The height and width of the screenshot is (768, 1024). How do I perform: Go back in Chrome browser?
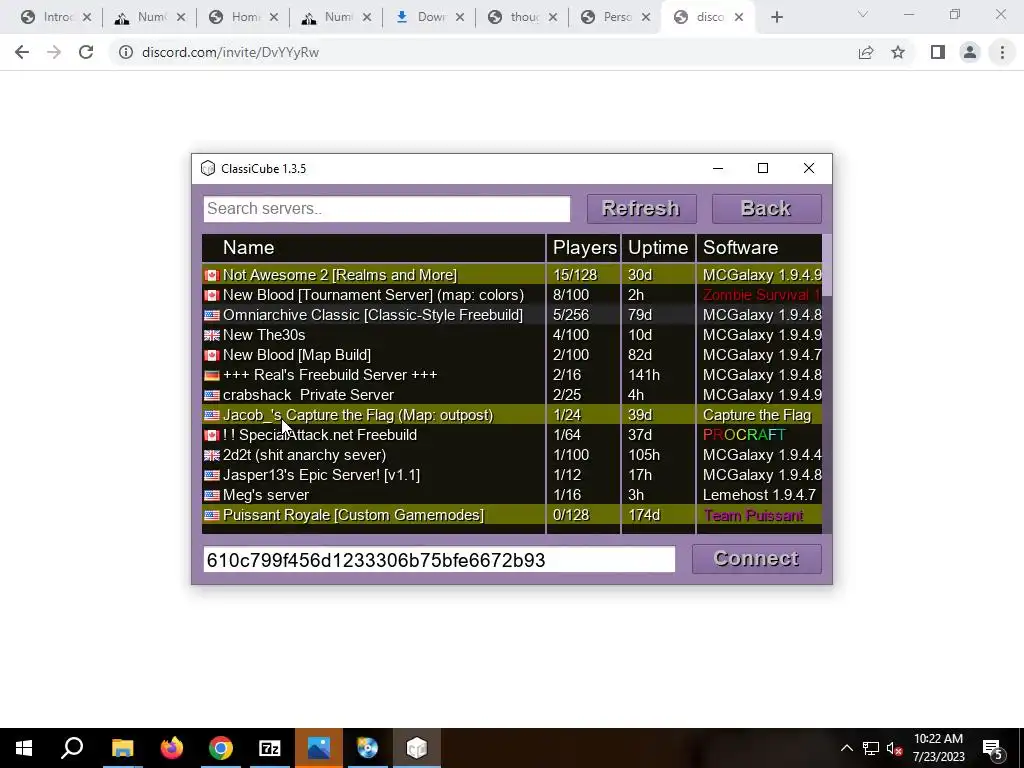click(22, 52)
